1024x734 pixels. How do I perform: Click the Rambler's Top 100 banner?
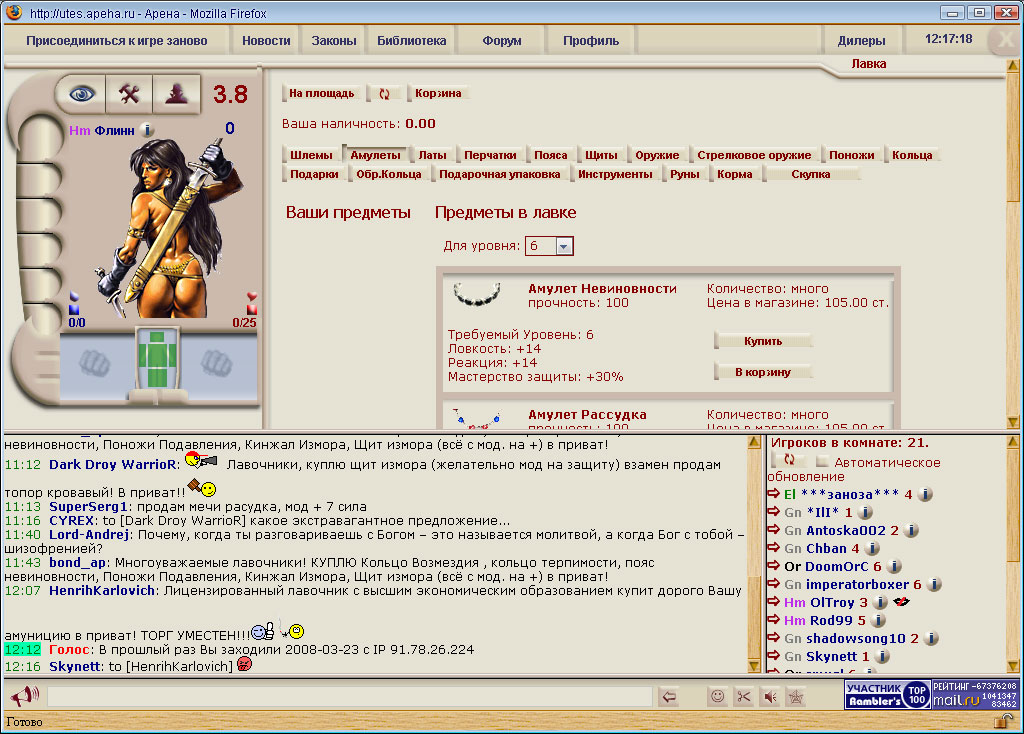888,695
